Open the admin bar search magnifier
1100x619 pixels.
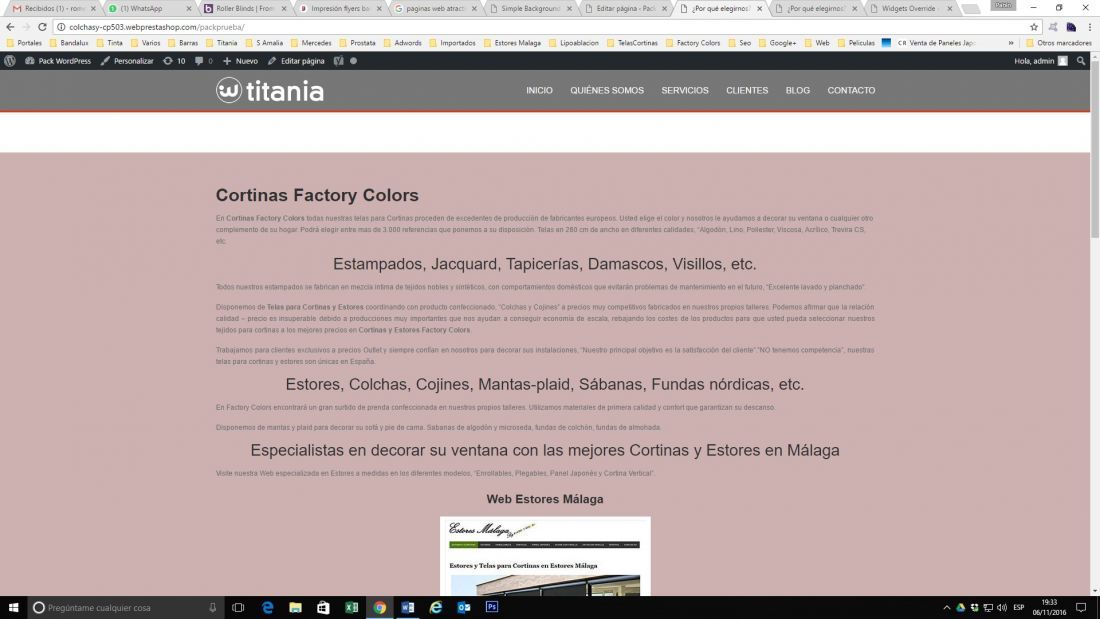(1081, 61)
